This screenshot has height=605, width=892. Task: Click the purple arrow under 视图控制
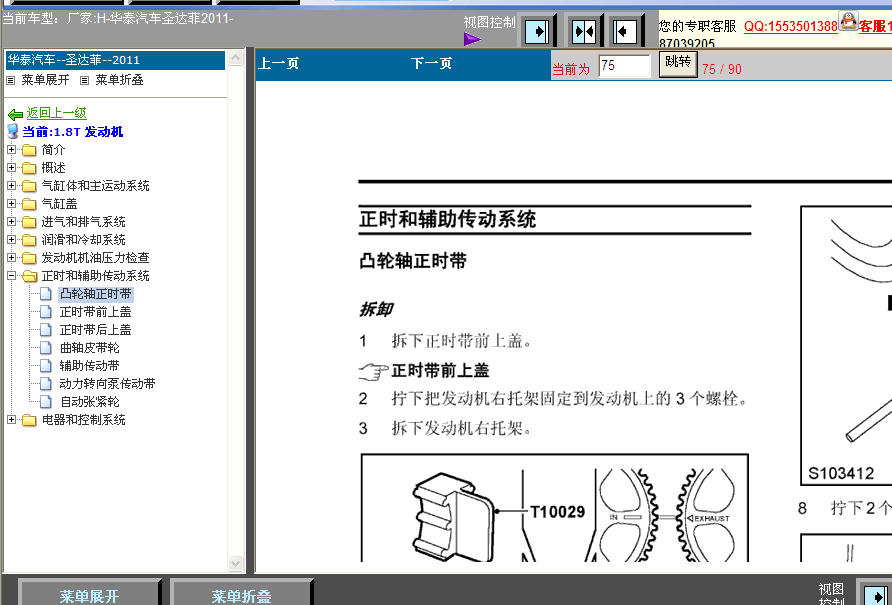tap(472, 39)
